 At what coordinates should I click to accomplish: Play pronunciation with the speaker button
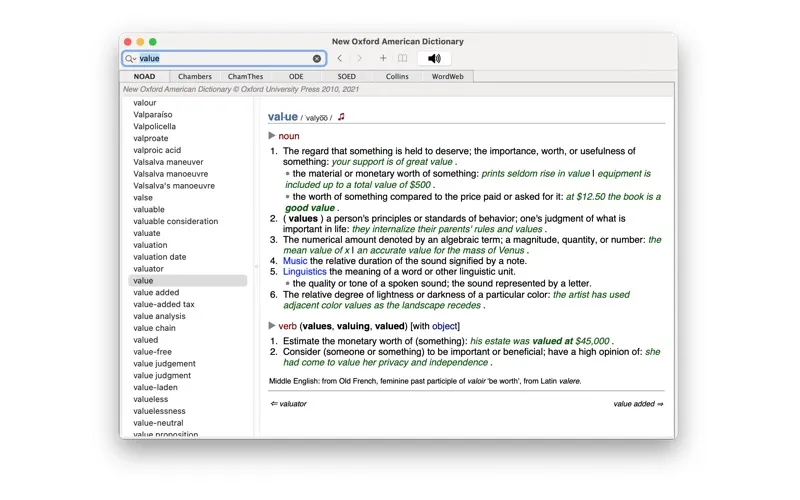point(434,58)
